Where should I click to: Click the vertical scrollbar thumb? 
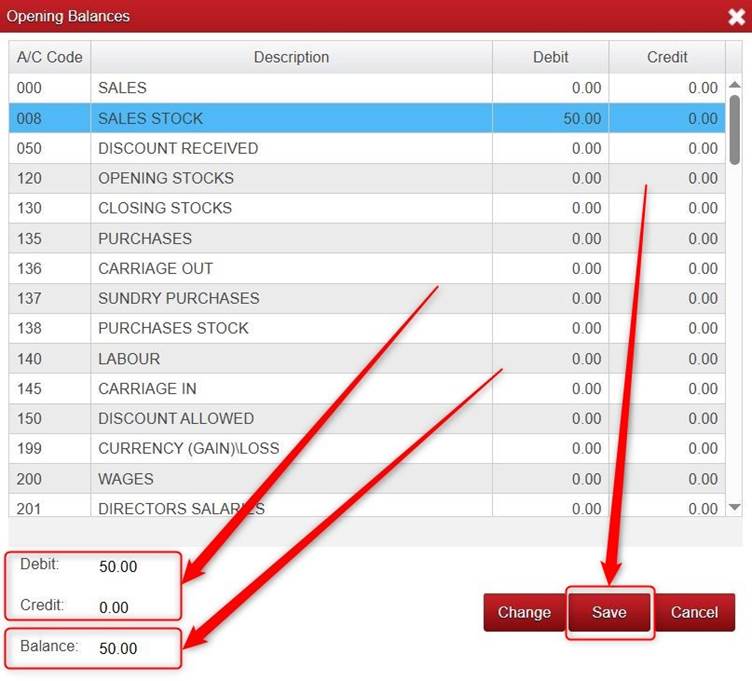point(734,129)
